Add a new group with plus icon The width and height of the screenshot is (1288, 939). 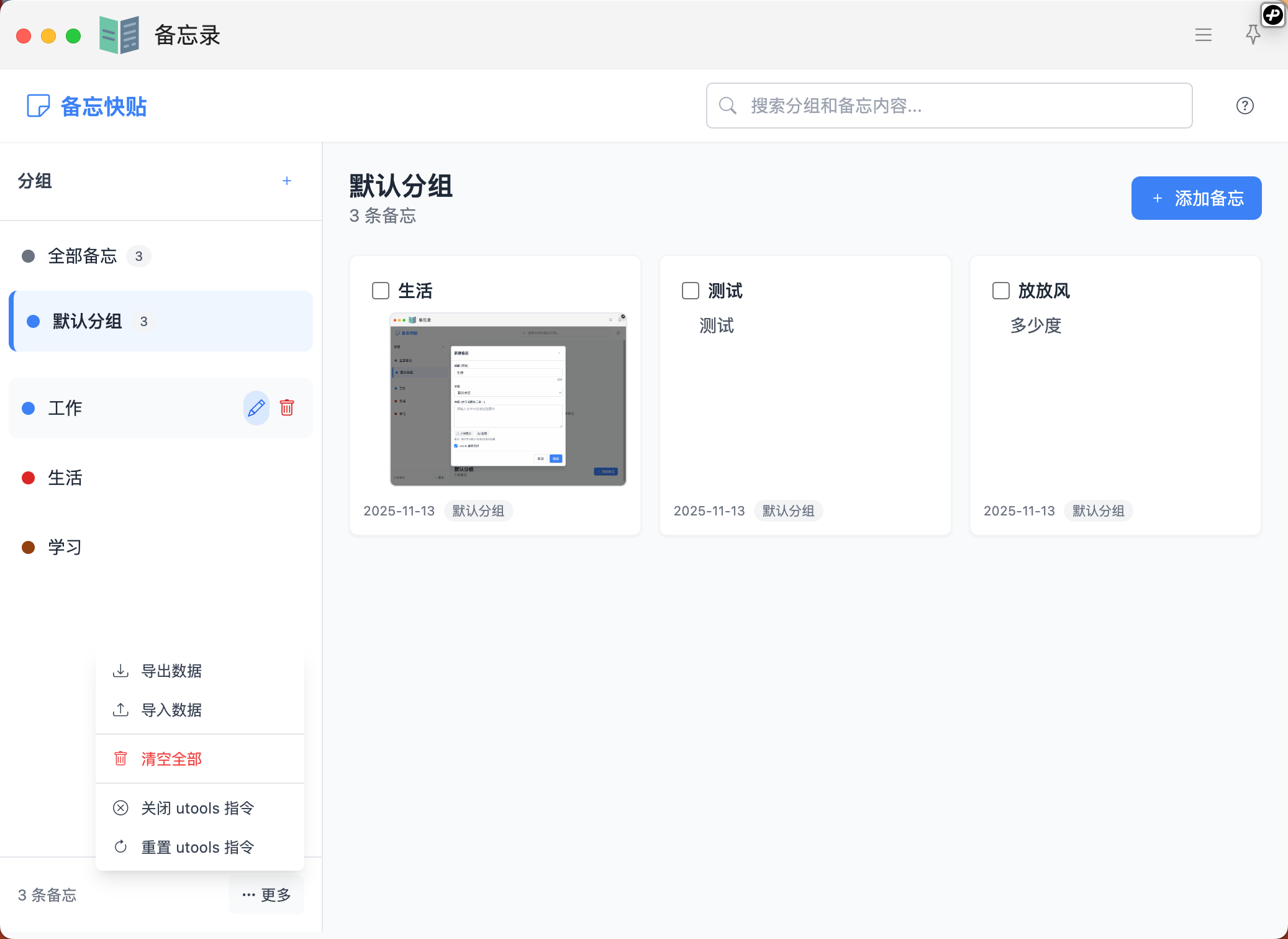click(x=287, y=181)
